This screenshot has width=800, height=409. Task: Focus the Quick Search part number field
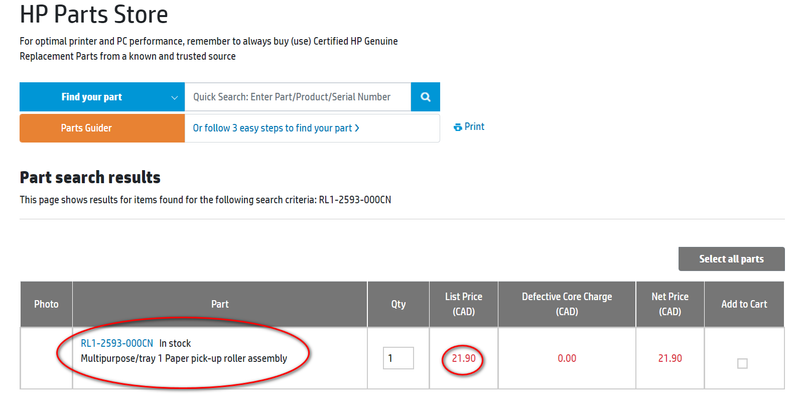pyautogui.click(x=297, y=97)
